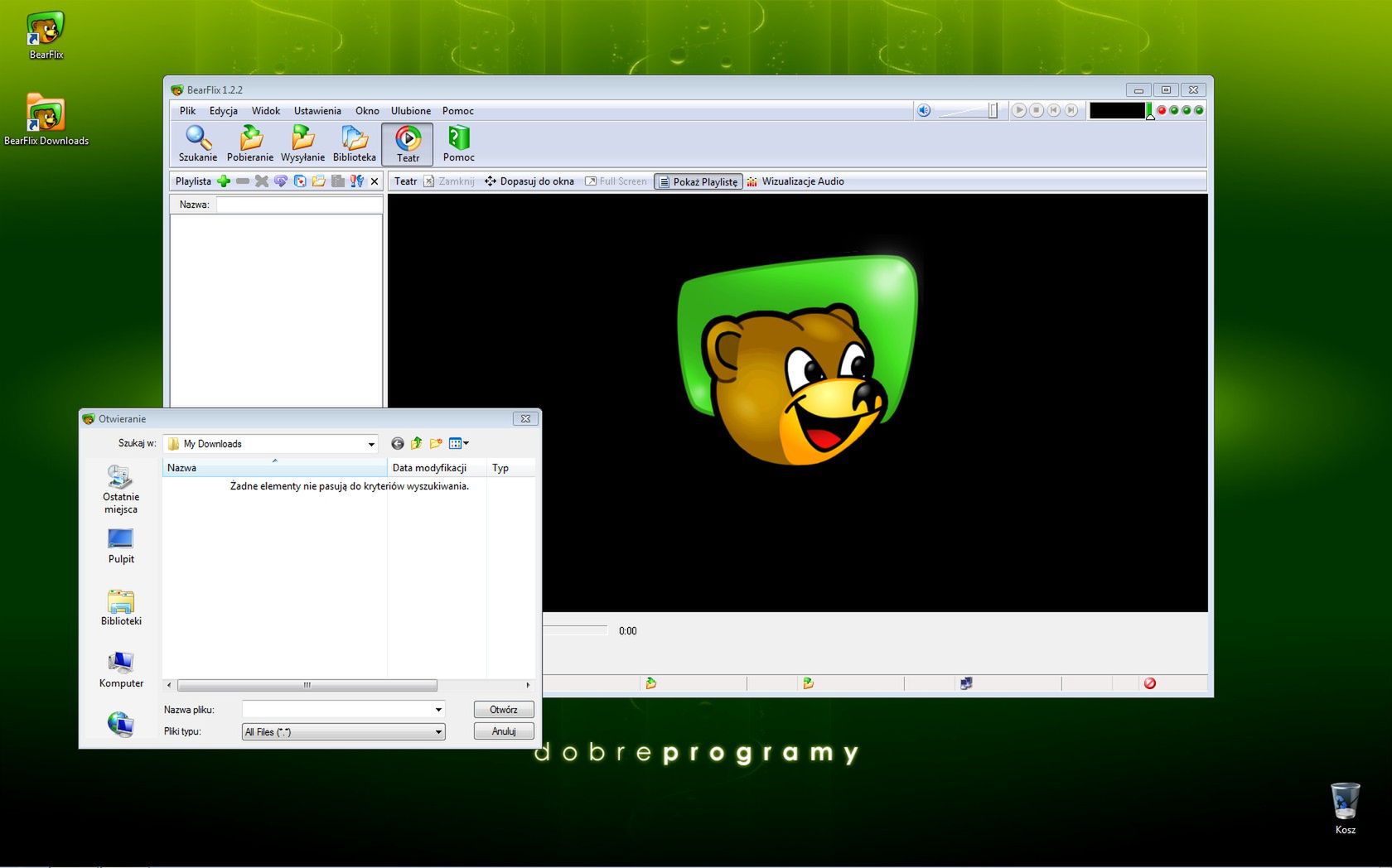The height and width of the screenshot is (868, 1392).
Task: Click Dopasuj do okna
Action: pos(529,181)
